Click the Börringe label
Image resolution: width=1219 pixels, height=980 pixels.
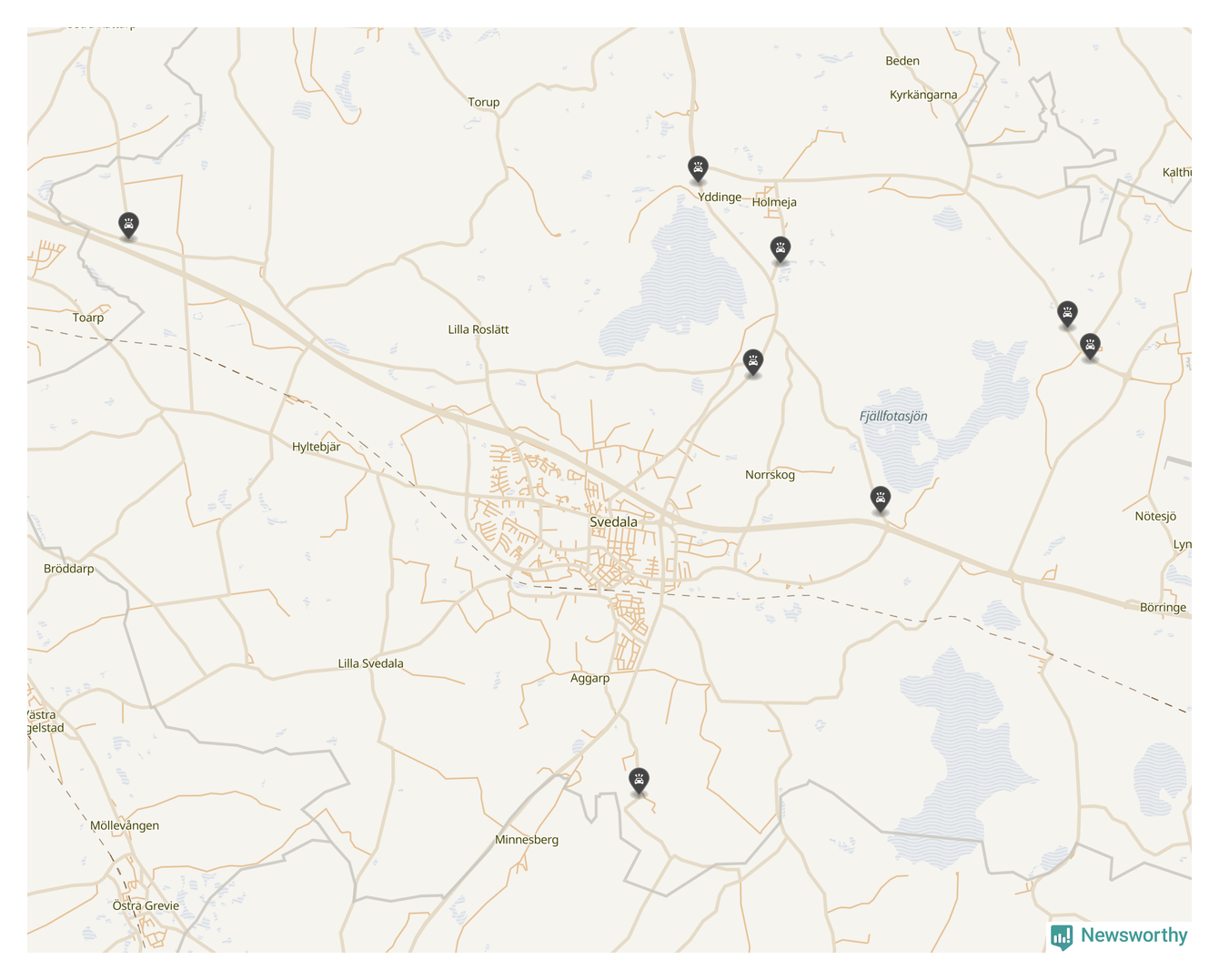click(1164, 608)
